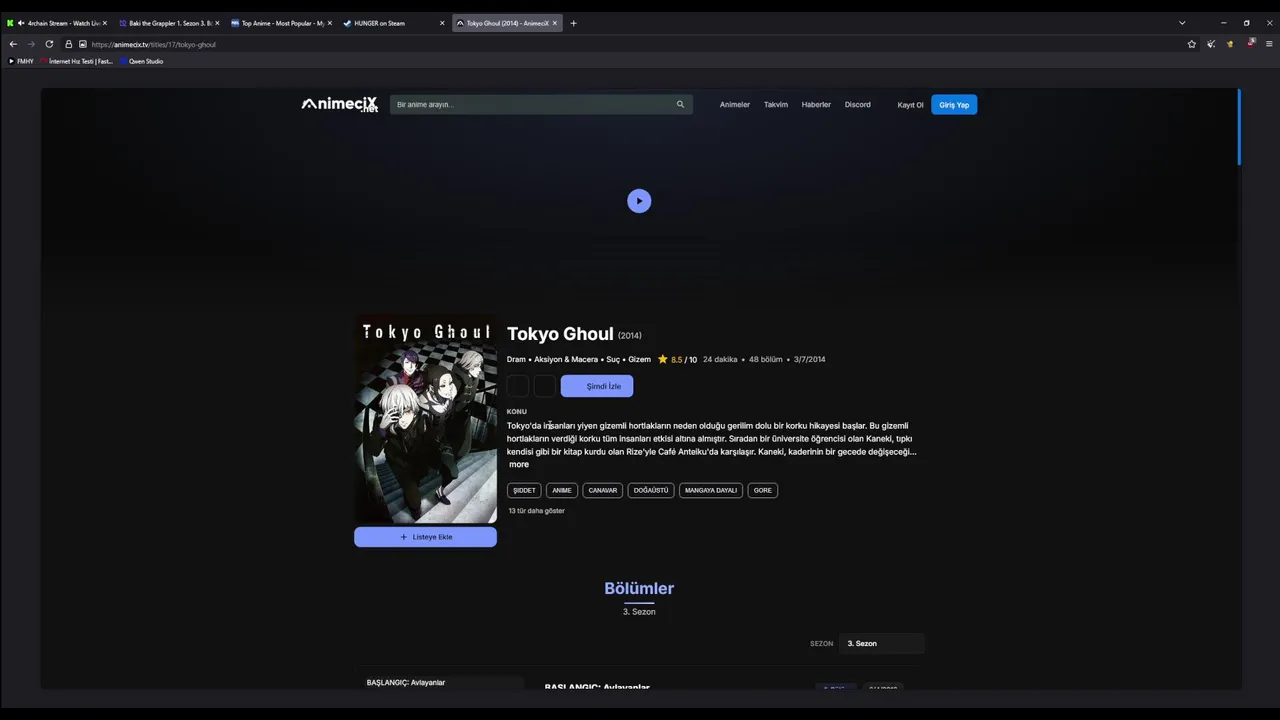Go back in browser history
The image size is (1280, 720).
(x=13, y=44)
